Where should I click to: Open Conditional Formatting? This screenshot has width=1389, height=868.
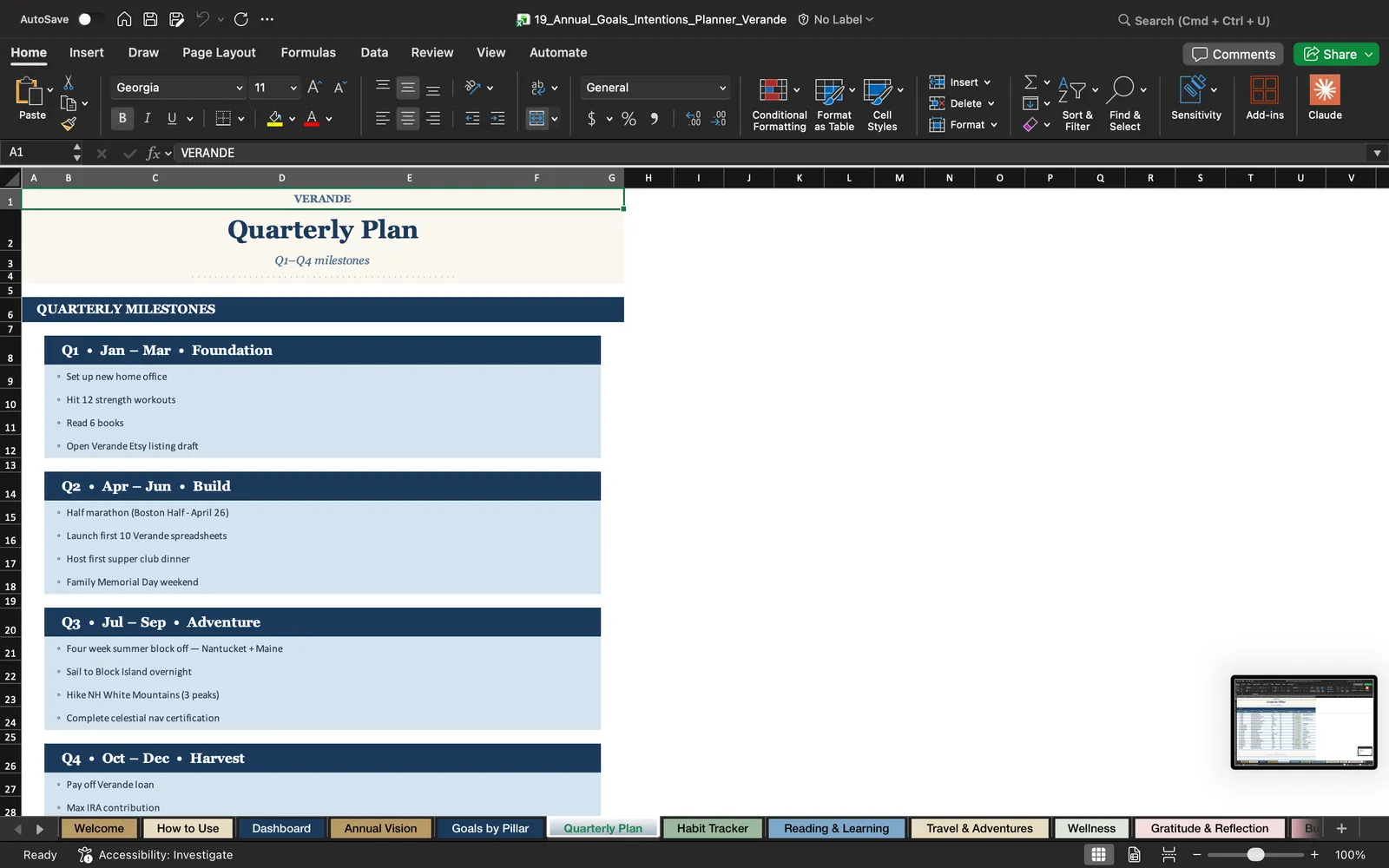tap(779, 104)
